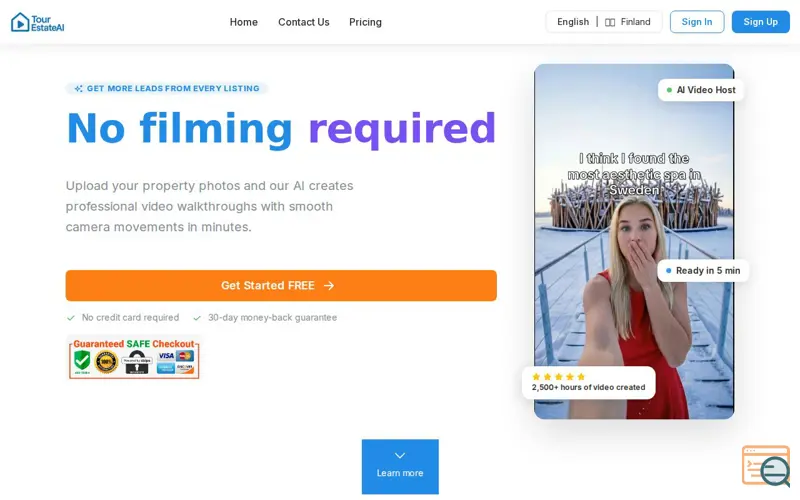Click the sparkle icon beside Get More Leads
Viewport: 800px width, 500px height.
point(79,89)
